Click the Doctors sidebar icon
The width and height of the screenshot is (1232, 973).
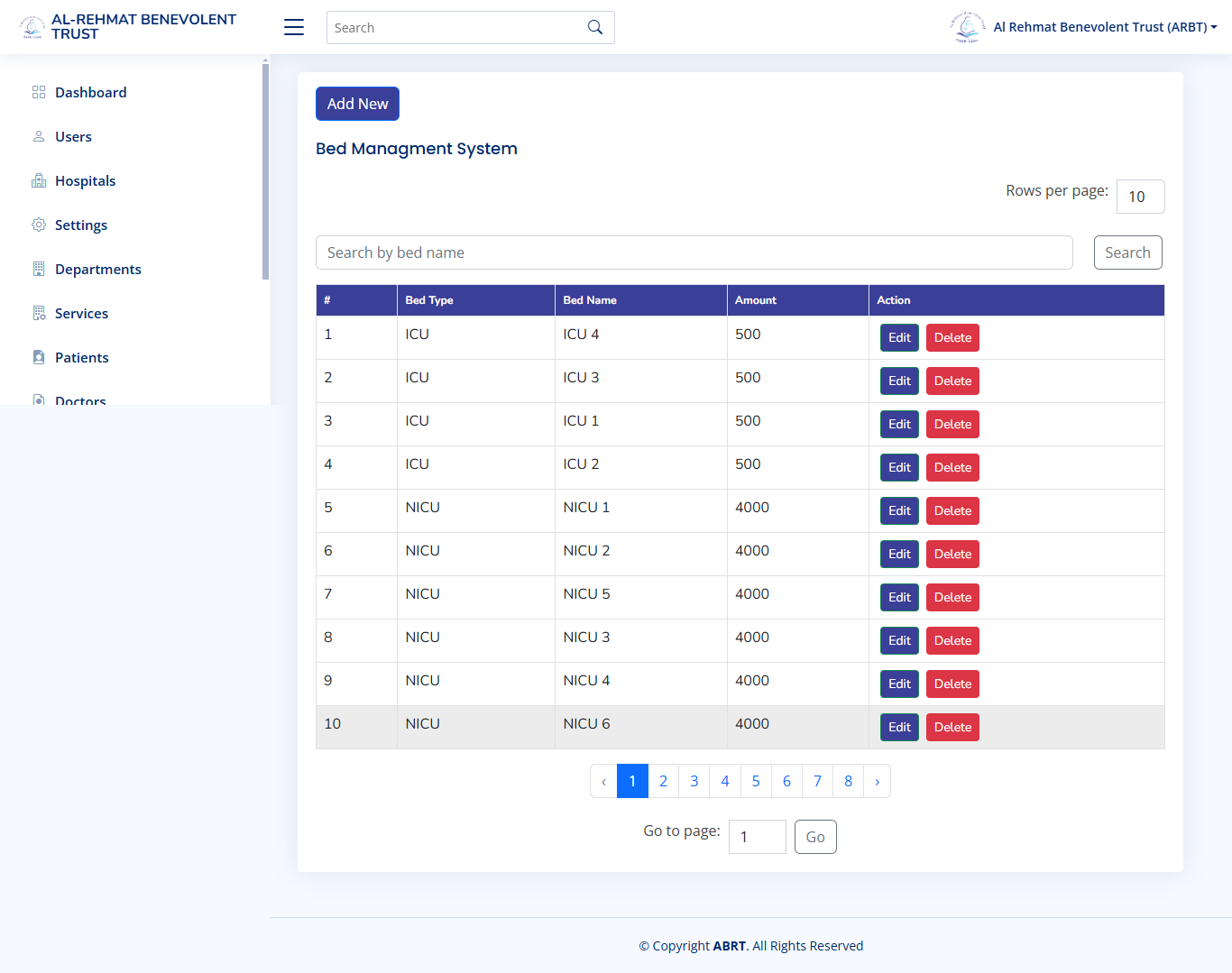pos(38,399)
